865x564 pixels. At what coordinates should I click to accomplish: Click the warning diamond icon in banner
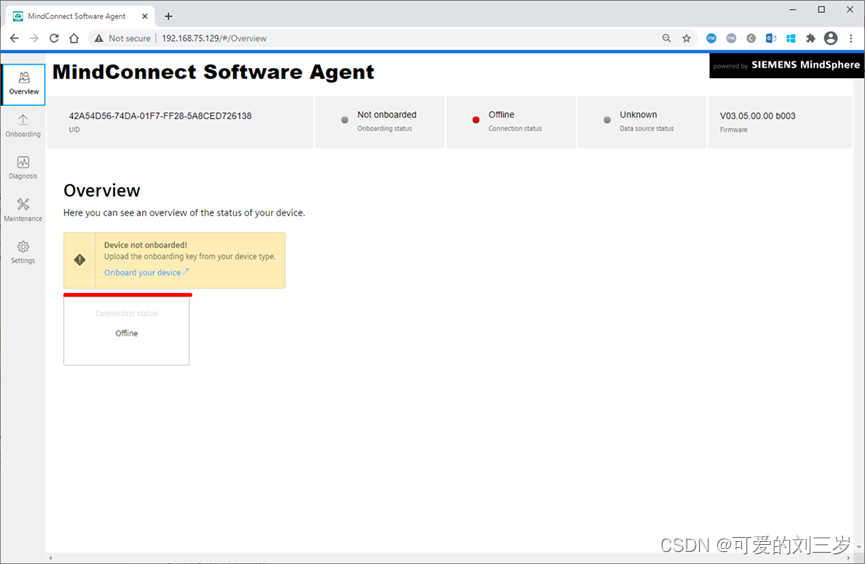(80, 260)
